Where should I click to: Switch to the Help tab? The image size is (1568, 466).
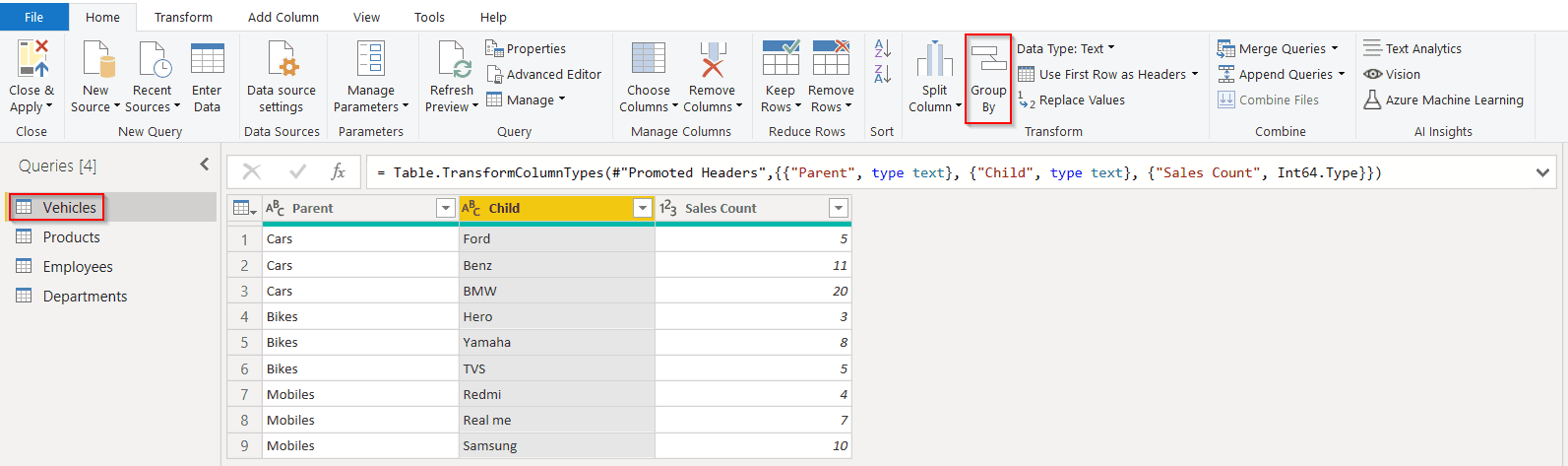pyautogui.click(x=493, y=17)
